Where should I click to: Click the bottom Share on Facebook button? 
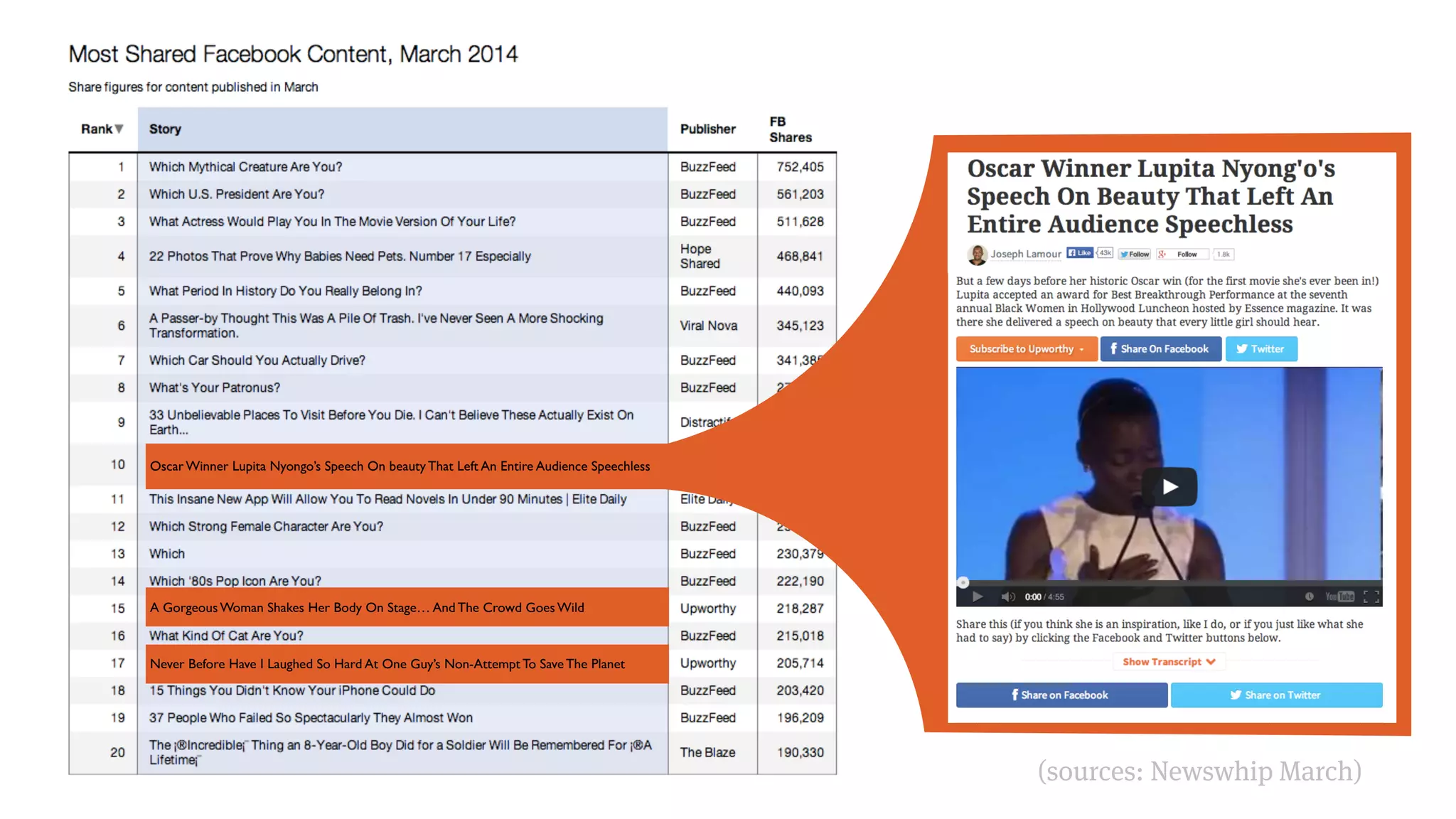pyautogui.click(x=1061, y=695)
